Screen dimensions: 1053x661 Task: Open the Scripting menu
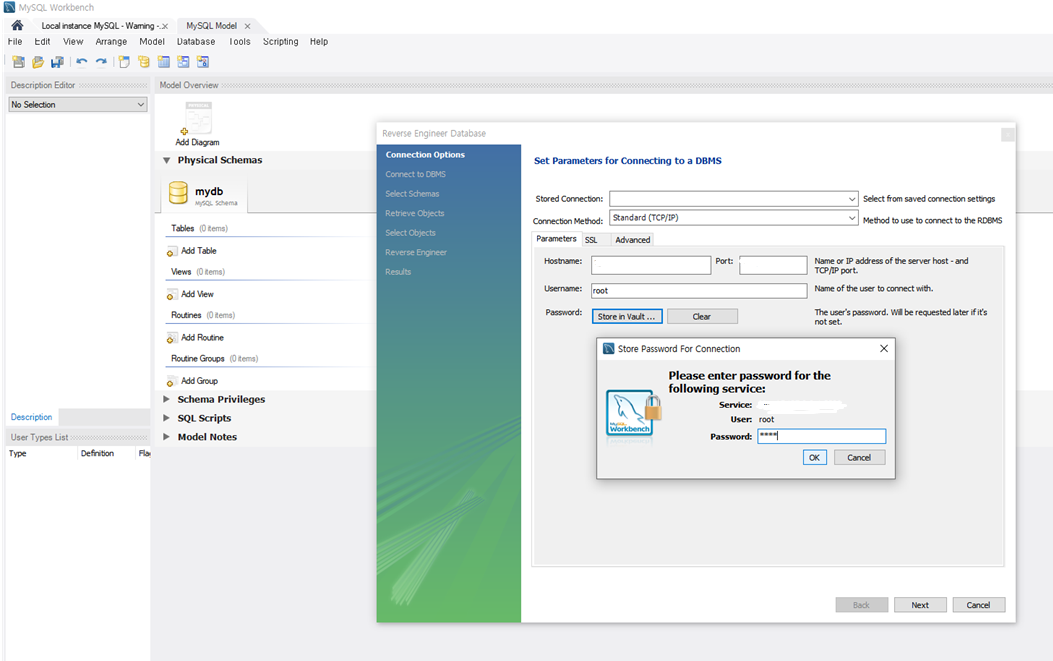tap(281, 42)
